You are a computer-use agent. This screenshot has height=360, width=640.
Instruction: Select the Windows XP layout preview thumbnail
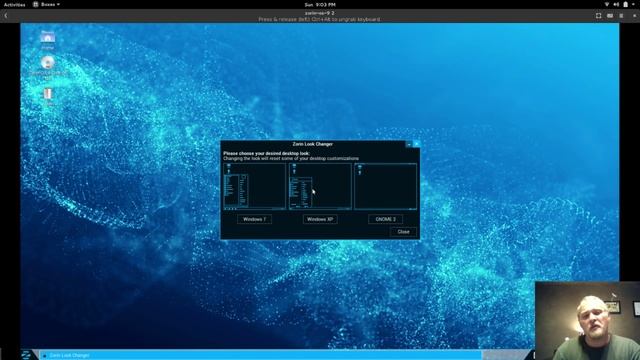320,187
